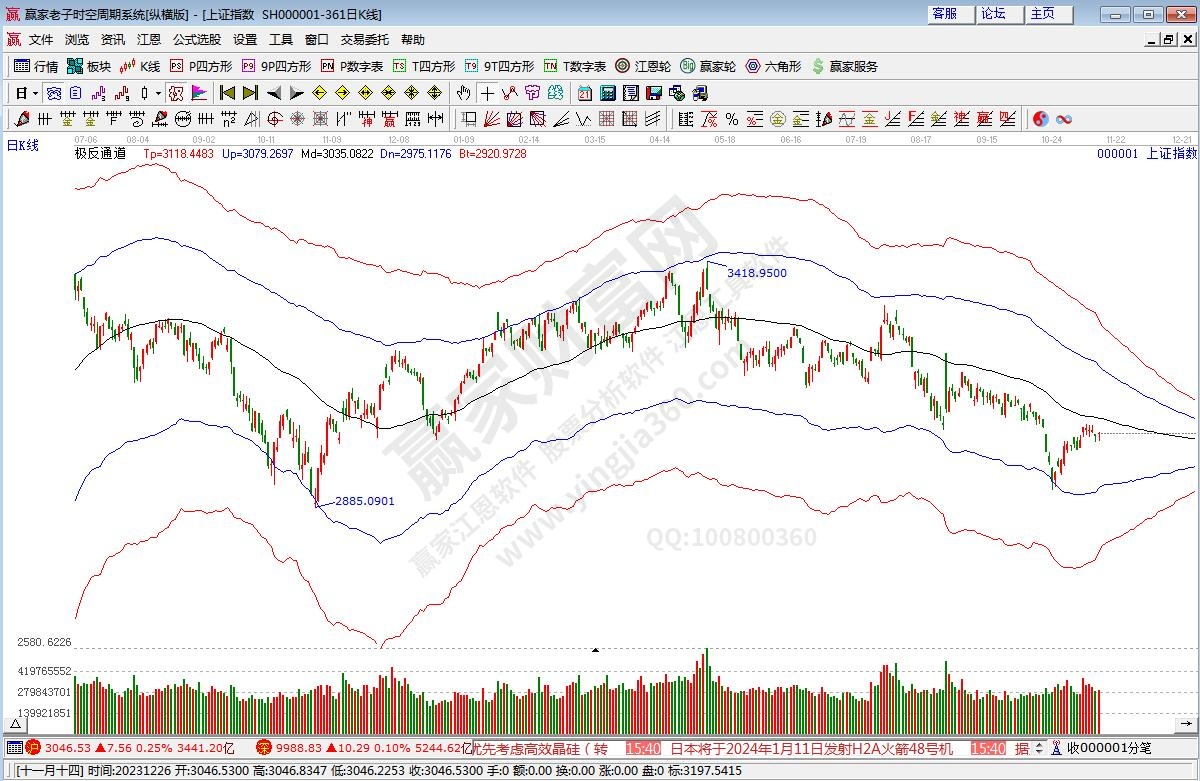This screenshot has width=1200, height=781.
Task: Open the 行情 market quotes view
Action: pos(36,66)
